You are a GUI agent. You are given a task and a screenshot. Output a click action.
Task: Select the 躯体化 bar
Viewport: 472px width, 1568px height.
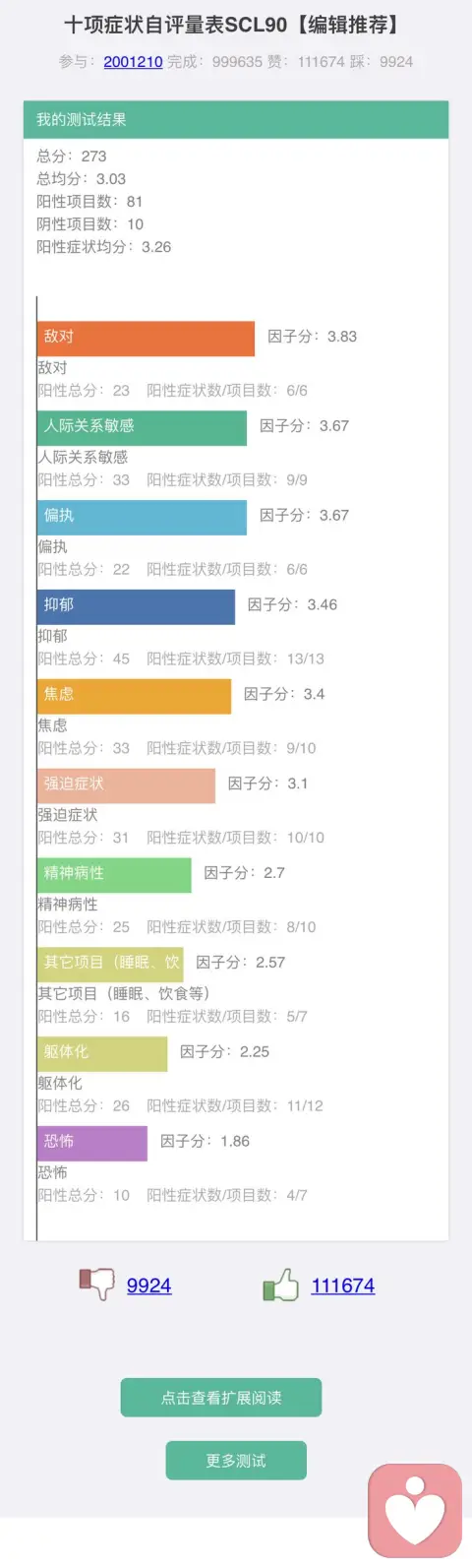click(102, 1053)
